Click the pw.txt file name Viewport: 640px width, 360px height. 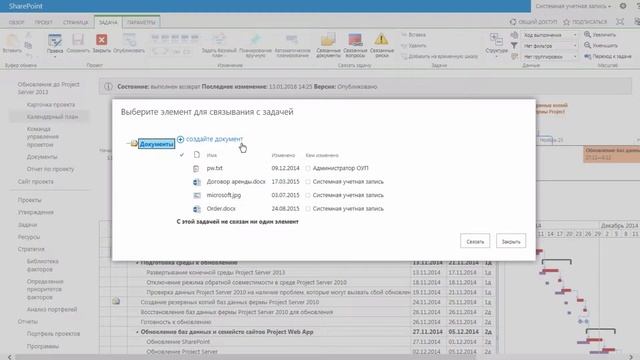[x=215, y=168]
